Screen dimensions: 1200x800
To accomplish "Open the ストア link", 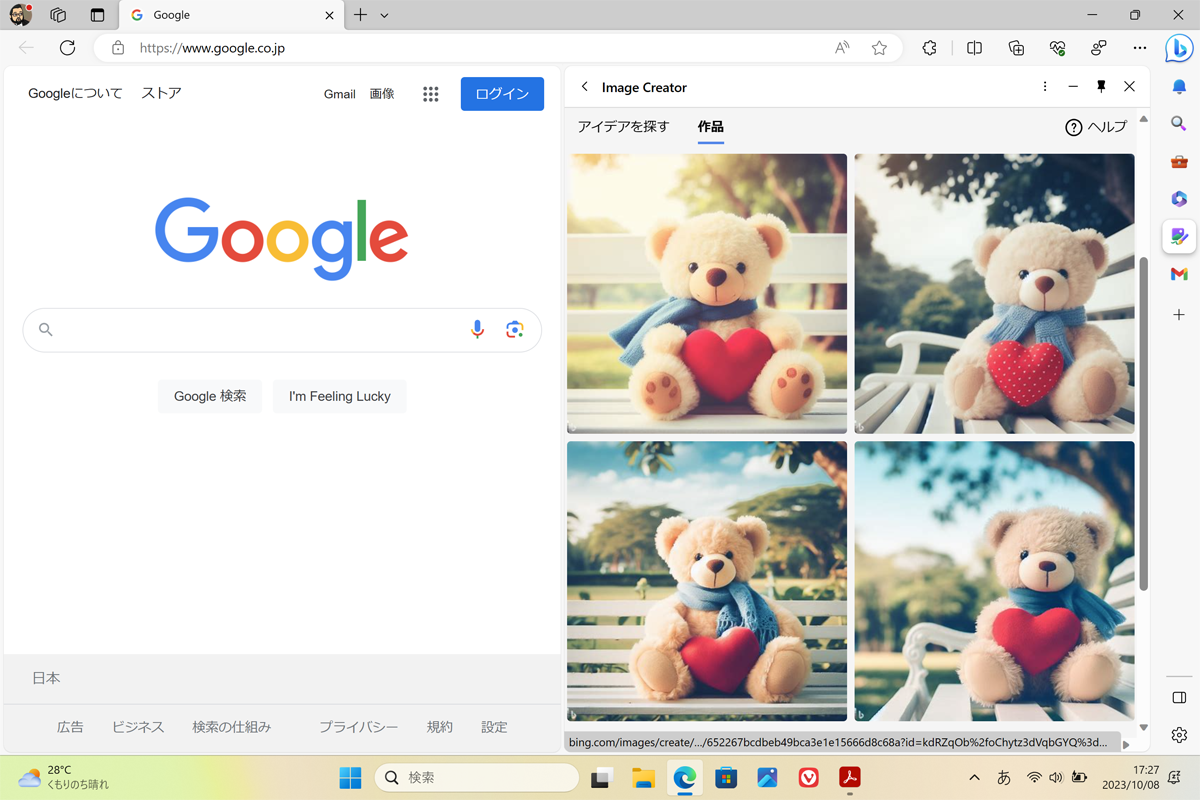I will click(x=161, y=93).
